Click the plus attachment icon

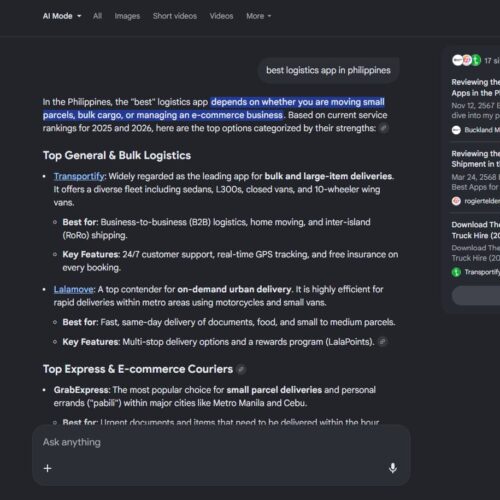[x=48, y=468]
